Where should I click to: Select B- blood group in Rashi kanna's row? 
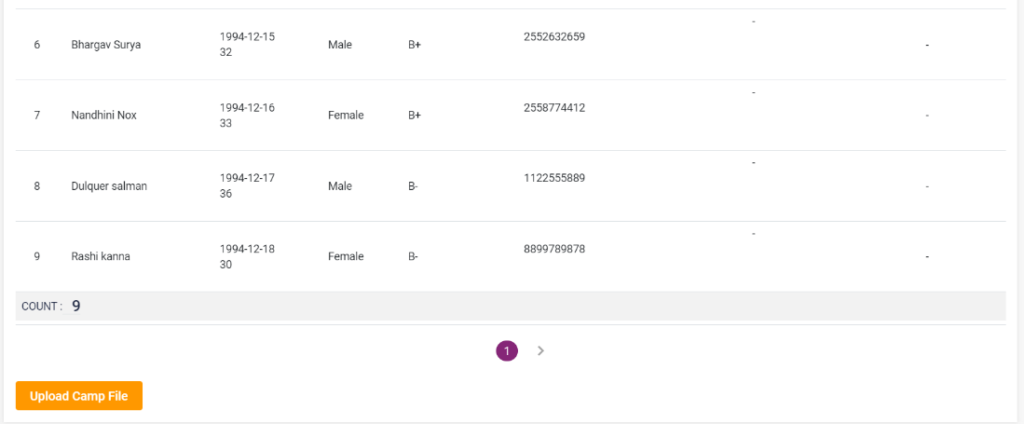(413, 256)
